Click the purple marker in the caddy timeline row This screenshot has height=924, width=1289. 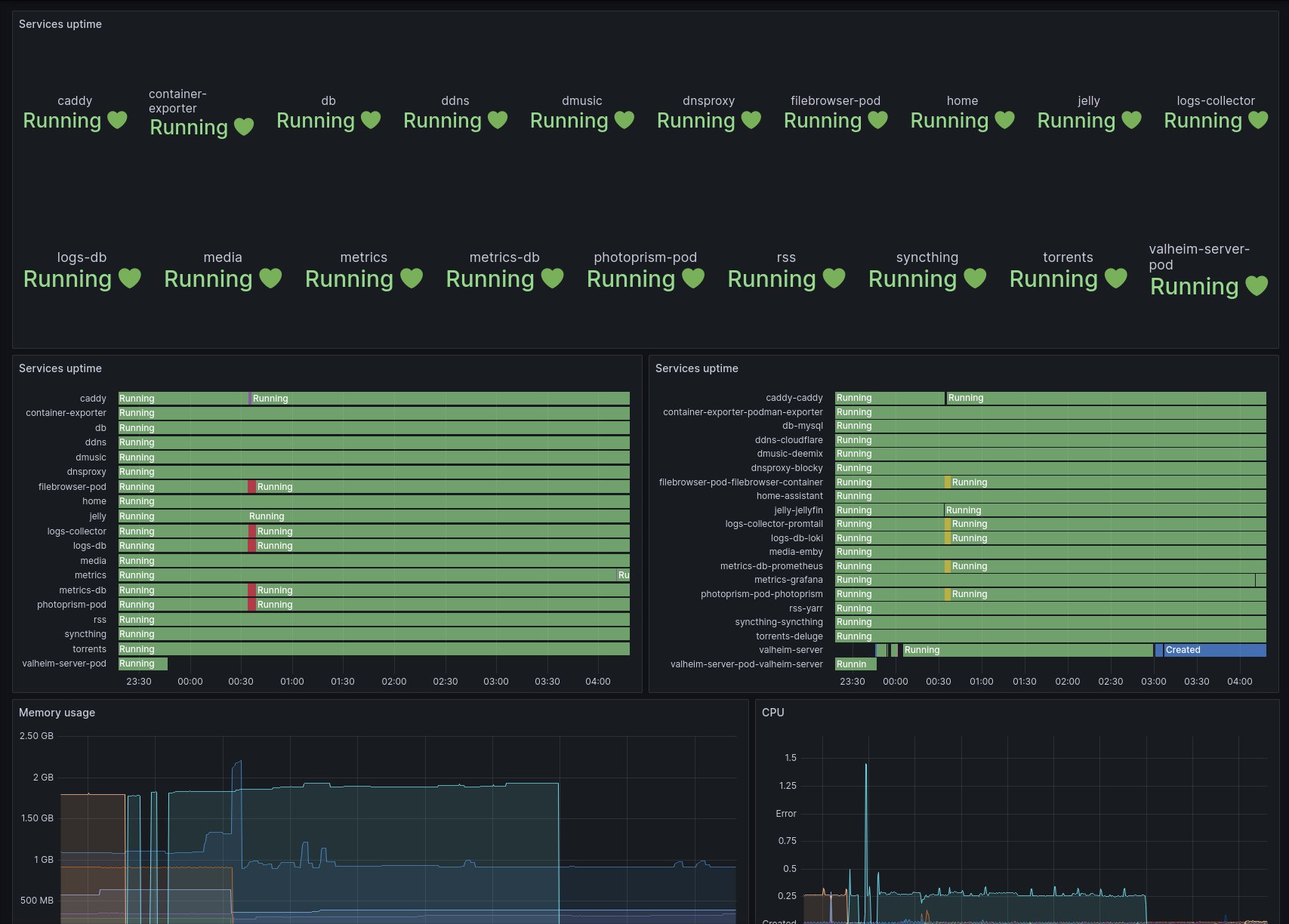click(x=250, y=399)
